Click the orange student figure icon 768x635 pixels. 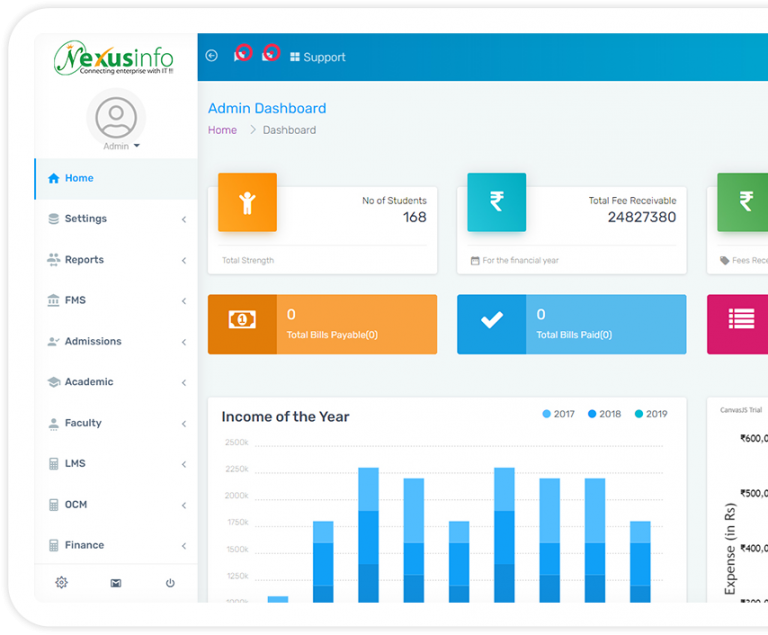tap(247, 202)
